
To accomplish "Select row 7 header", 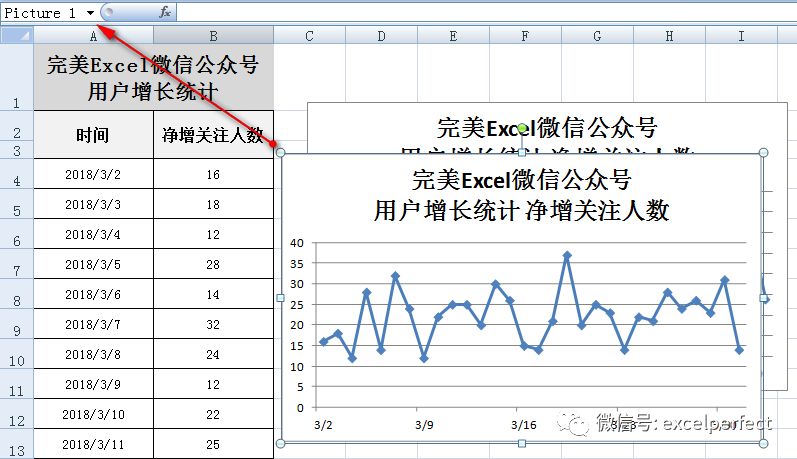I will pos(17,264).
